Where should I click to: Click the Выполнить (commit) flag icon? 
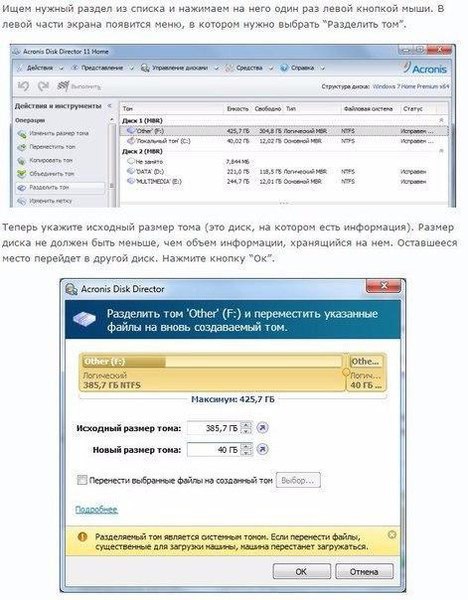click(63, 86)
